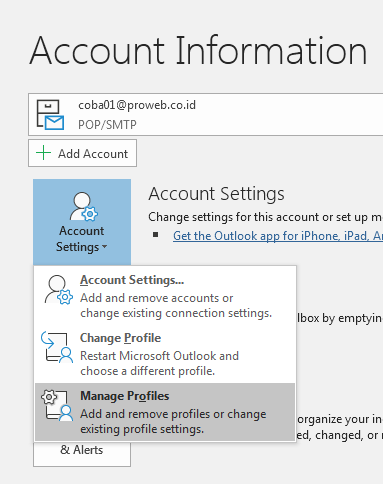The height and width of the screenshot is (484, 383).
Task: Click the Account Settings large button label
Action: [82, 239]
